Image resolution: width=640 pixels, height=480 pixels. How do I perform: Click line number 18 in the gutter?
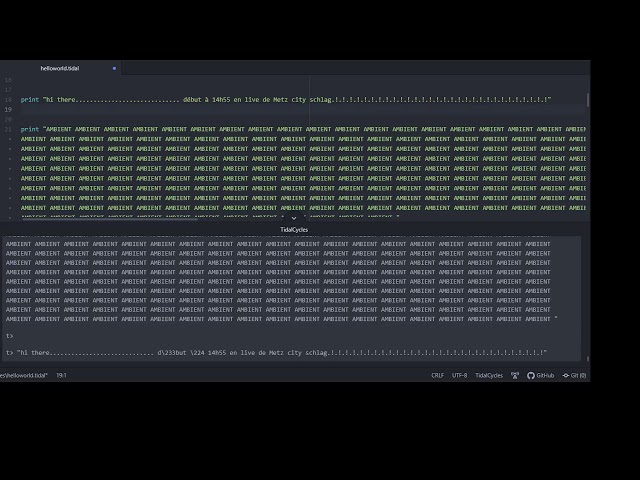coord(8,100)
